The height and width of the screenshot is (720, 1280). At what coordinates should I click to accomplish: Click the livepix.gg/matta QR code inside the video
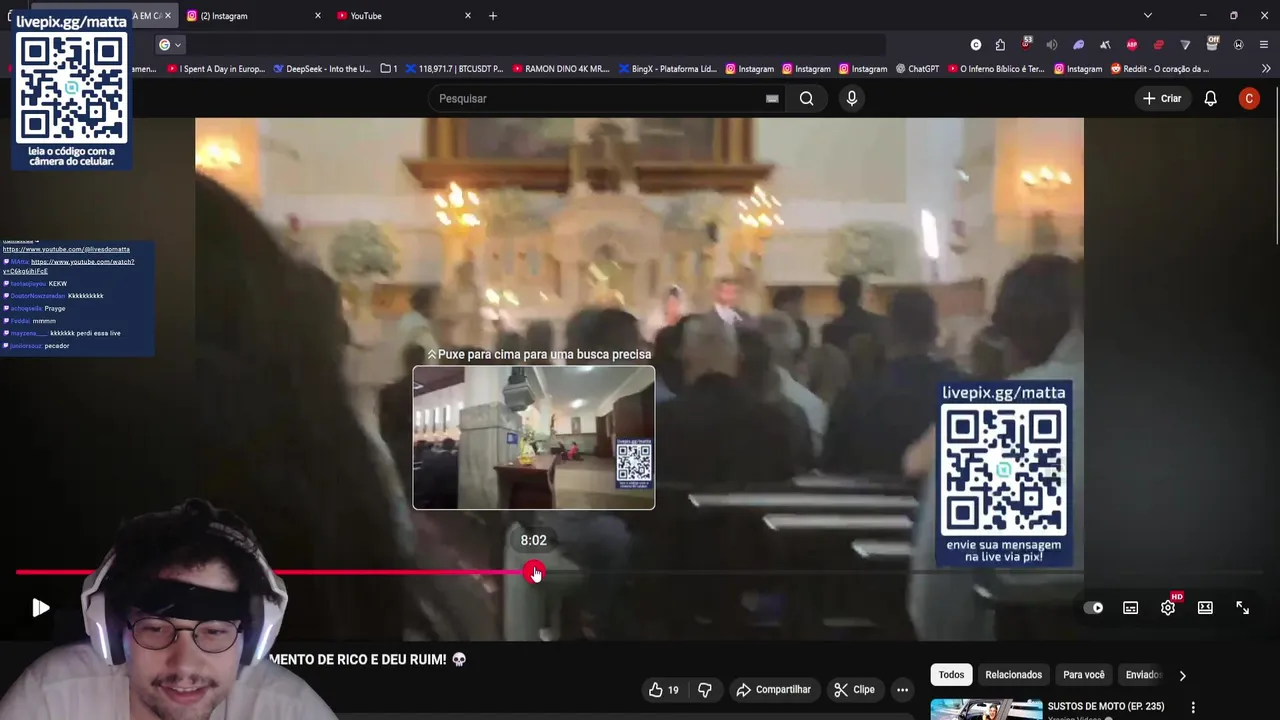point(1004,471)
